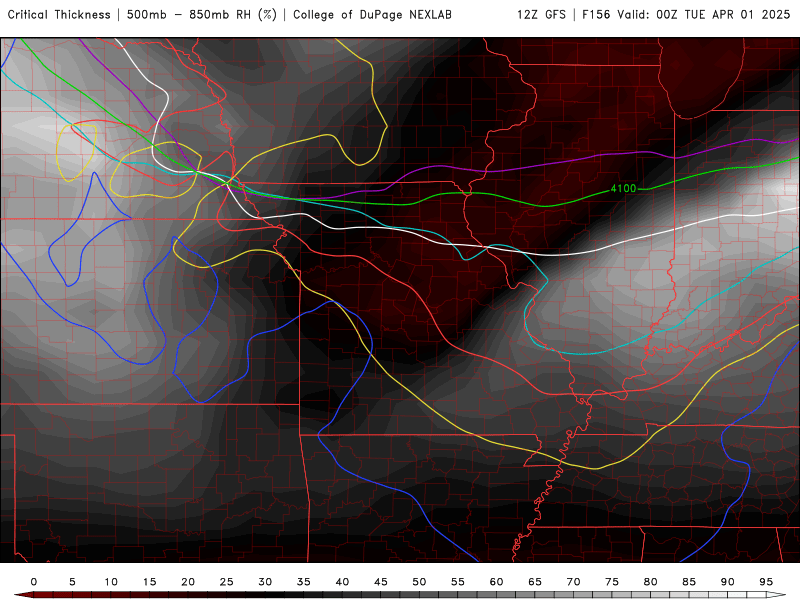Screen dimensions: 800x600
Task: Click the white right arrow of the colorbar
Action: click(x=776, y=595)
